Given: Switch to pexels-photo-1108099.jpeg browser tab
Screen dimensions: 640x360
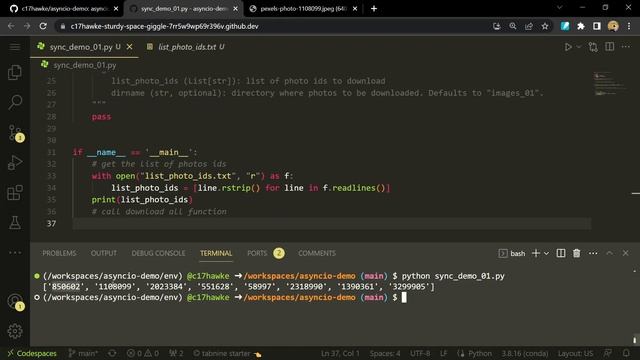Looking at the screenshot, I should 304,9.
